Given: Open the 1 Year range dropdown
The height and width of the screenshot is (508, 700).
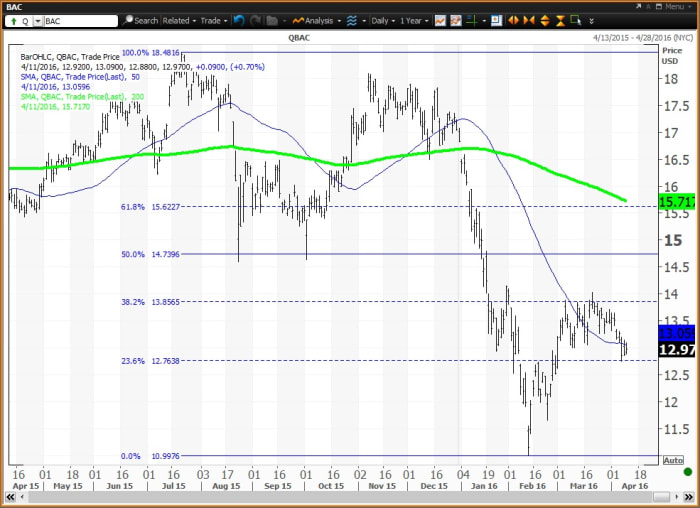Looking at the screenshot, I should (413, 20).
